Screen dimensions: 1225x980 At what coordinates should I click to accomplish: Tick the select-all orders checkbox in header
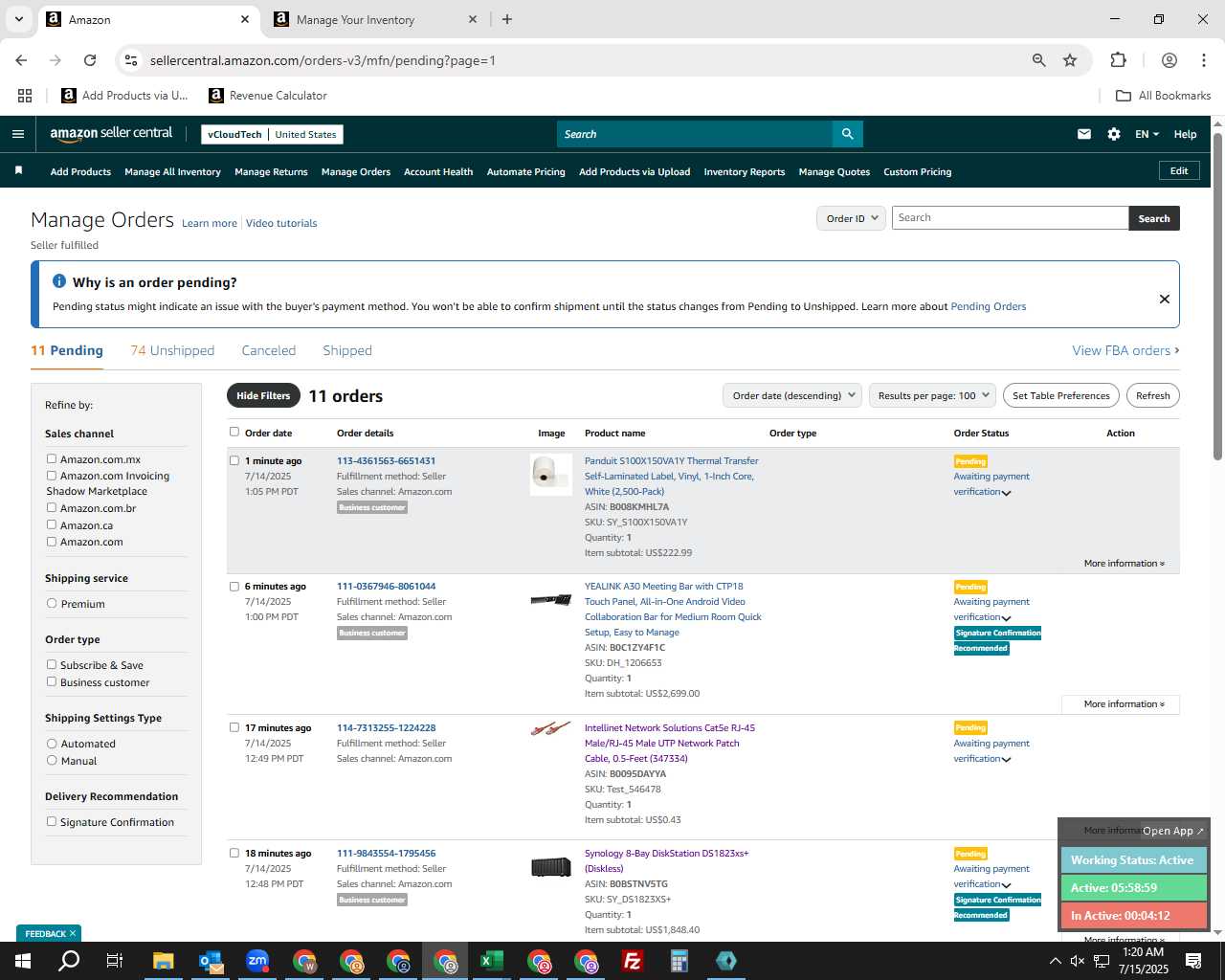coord(234,432)
